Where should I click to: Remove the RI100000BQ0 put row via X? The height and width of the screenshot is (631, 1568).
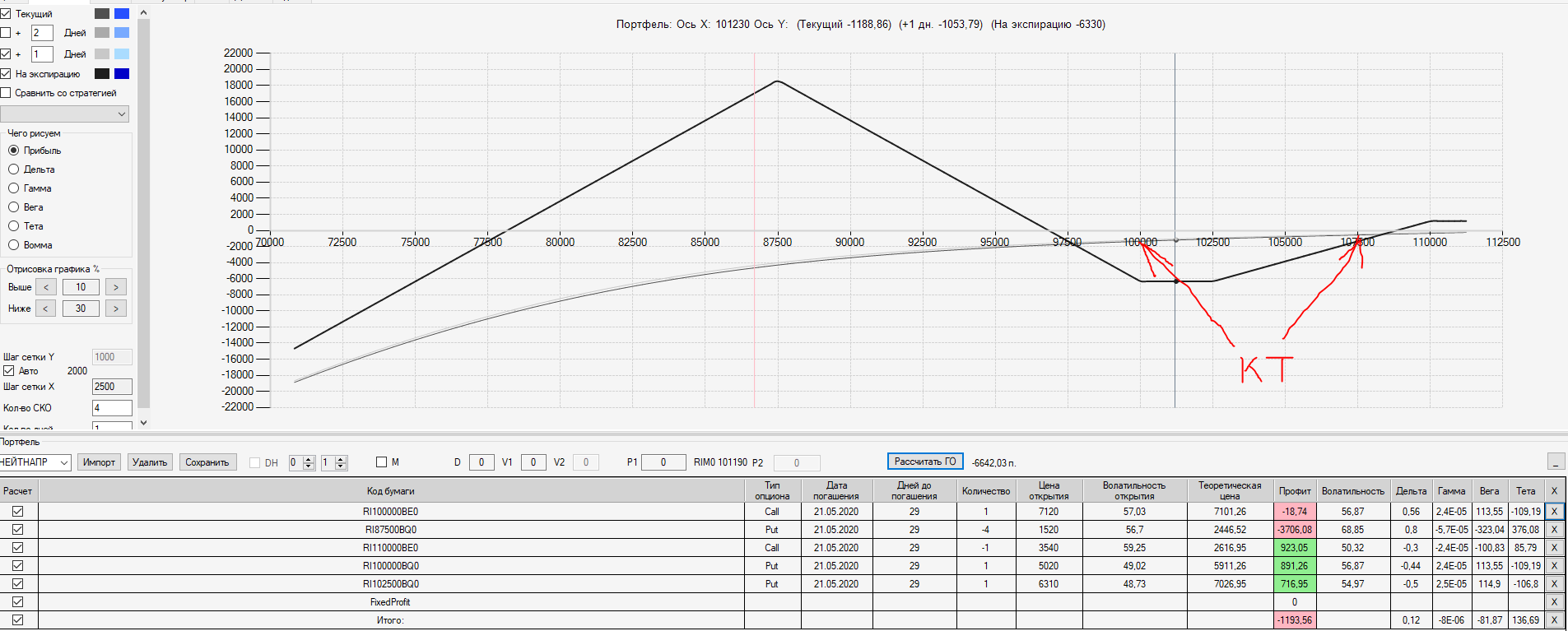(1554, 566)
